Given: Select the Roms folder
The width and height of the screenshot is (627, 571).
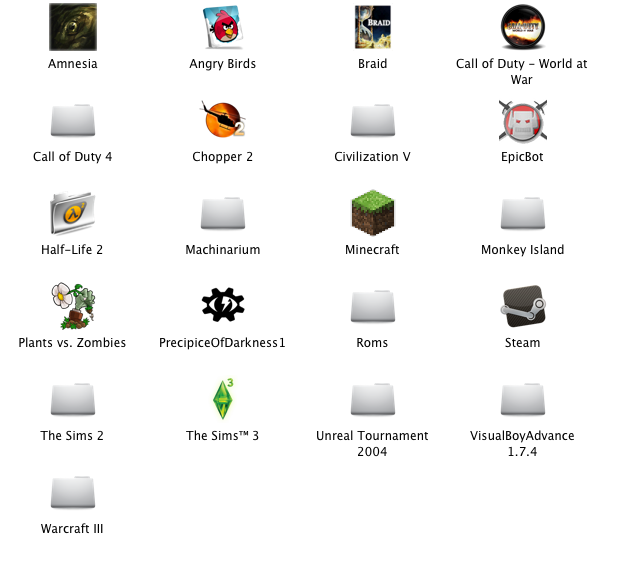Looking at the screenshot, I should (x=372, y=307).
